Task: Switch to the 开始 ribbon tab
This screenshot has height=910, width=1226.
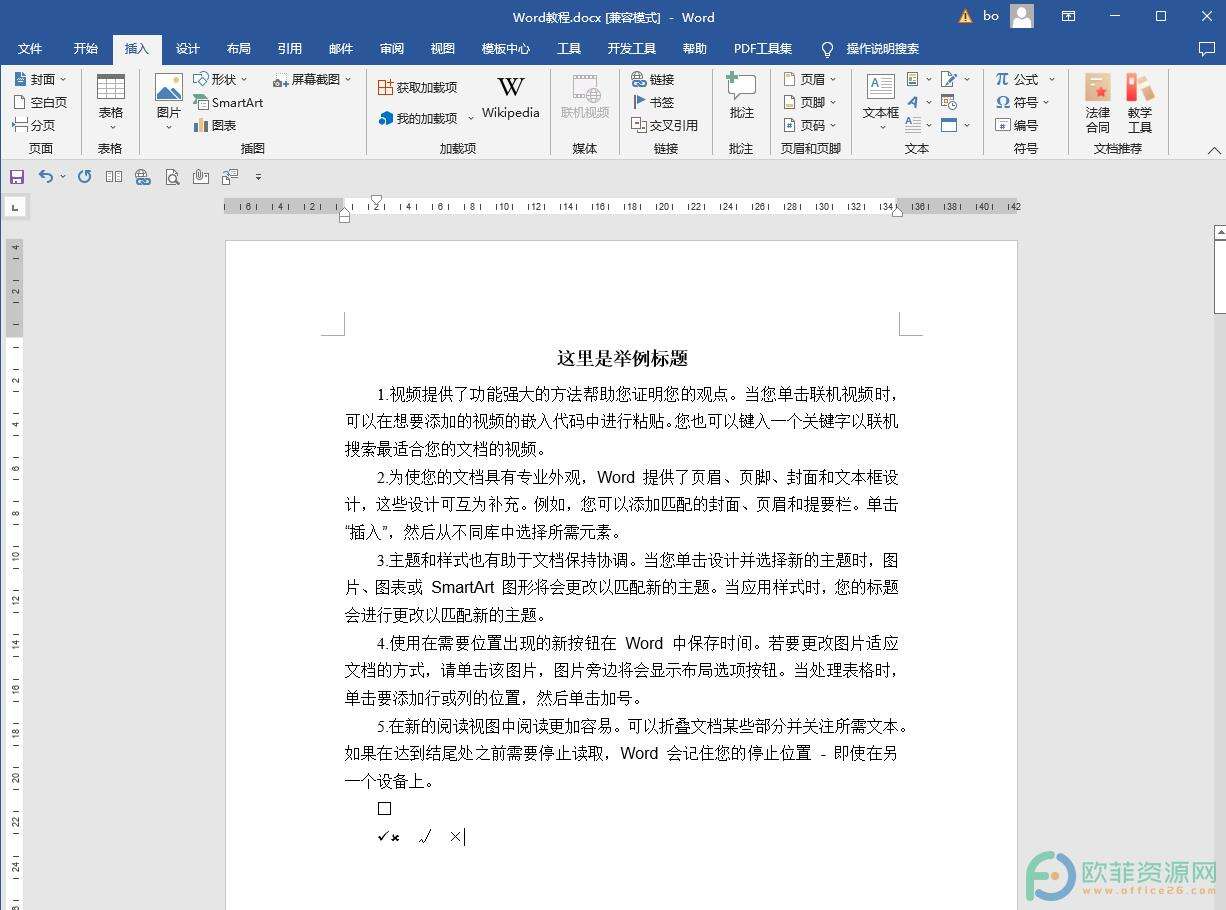Action: 84,48
